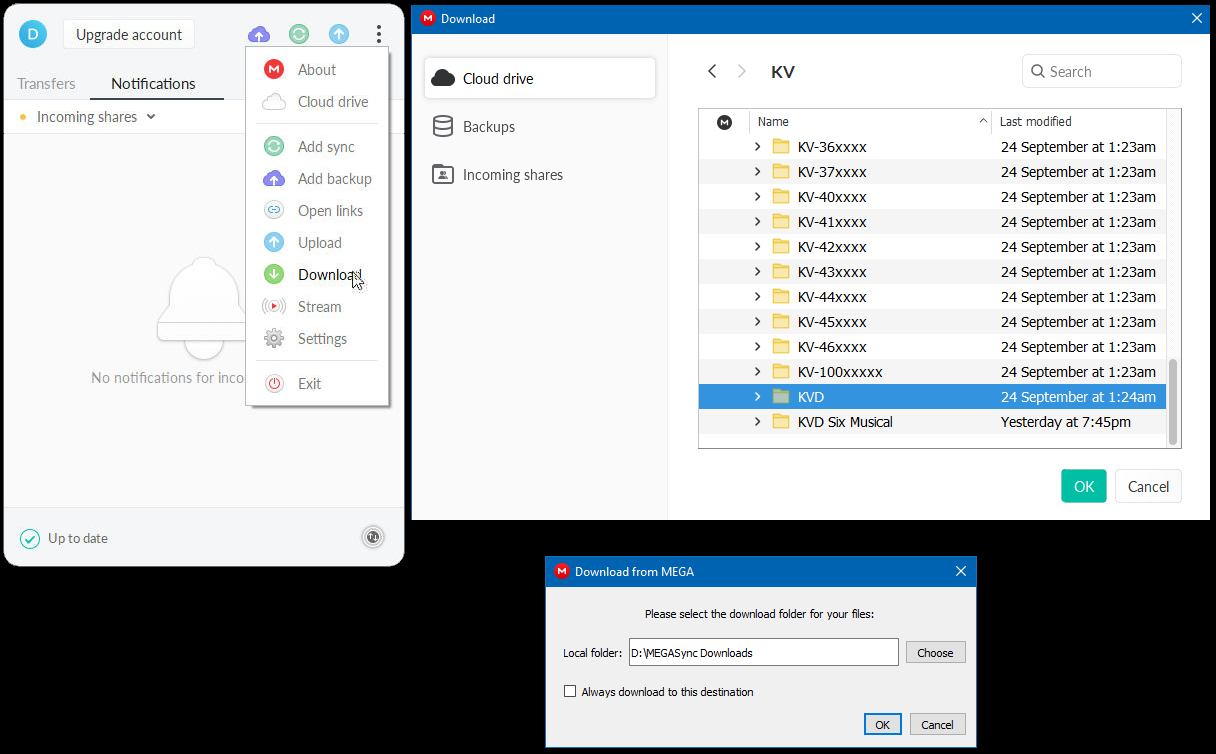
Task: Click the transfer manager icon at bottom right of MEGA panel
Action: (372, 537)
